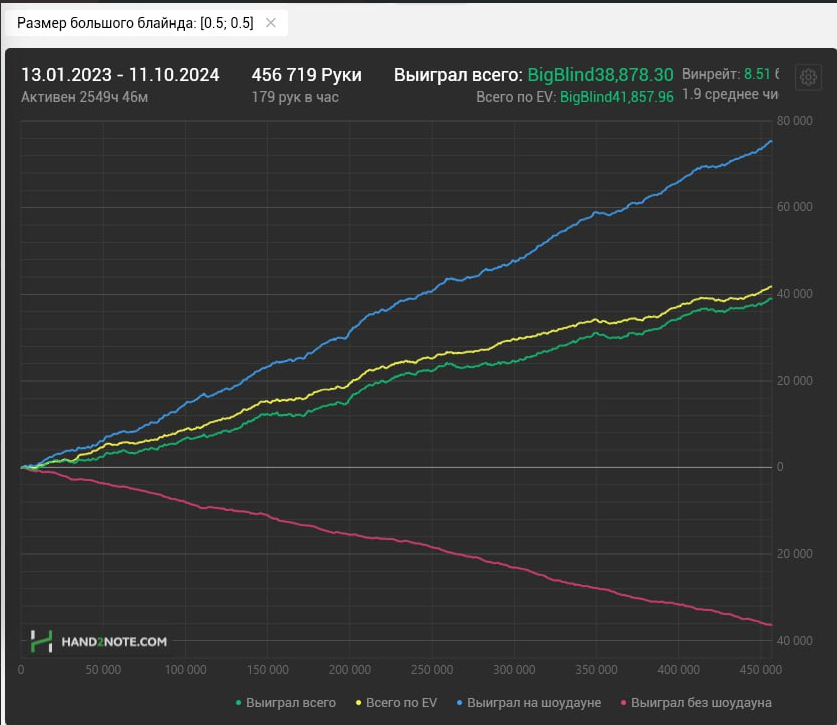Click the date range 13.01.2023 - 11.10.2024

(x=120, y=75)
